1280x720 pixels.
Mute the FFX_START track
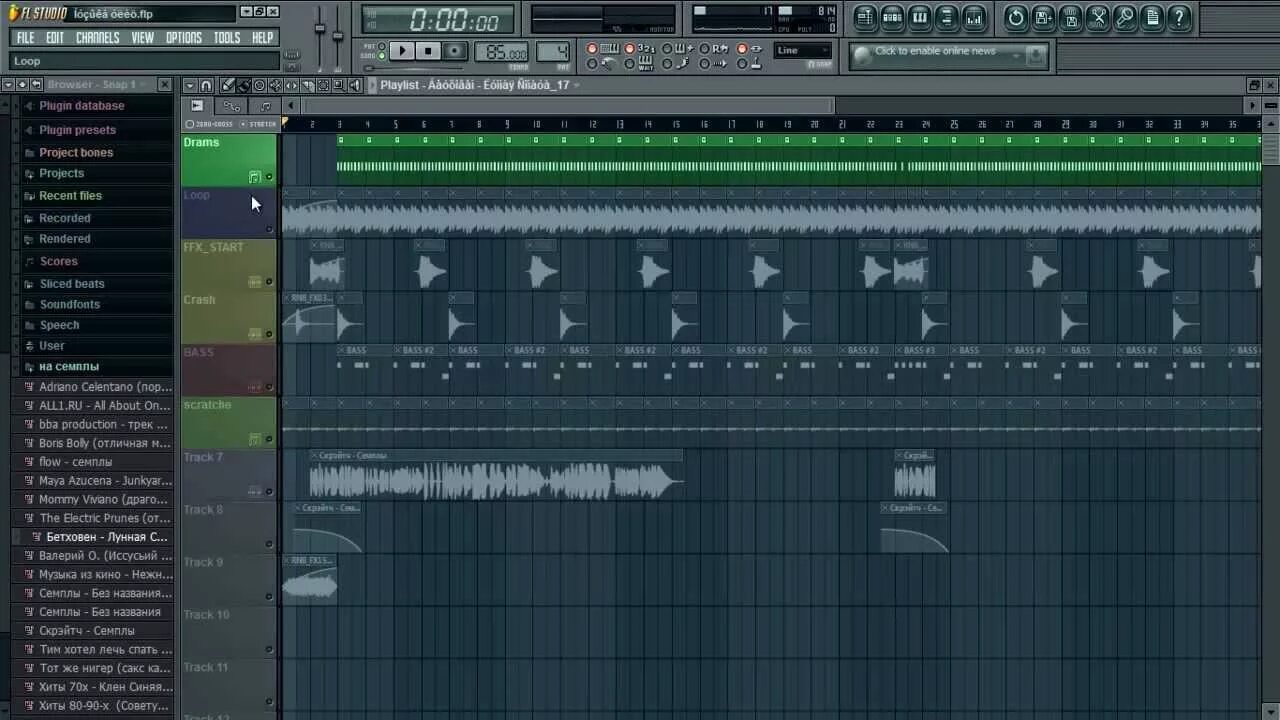[x=269, y=282]
